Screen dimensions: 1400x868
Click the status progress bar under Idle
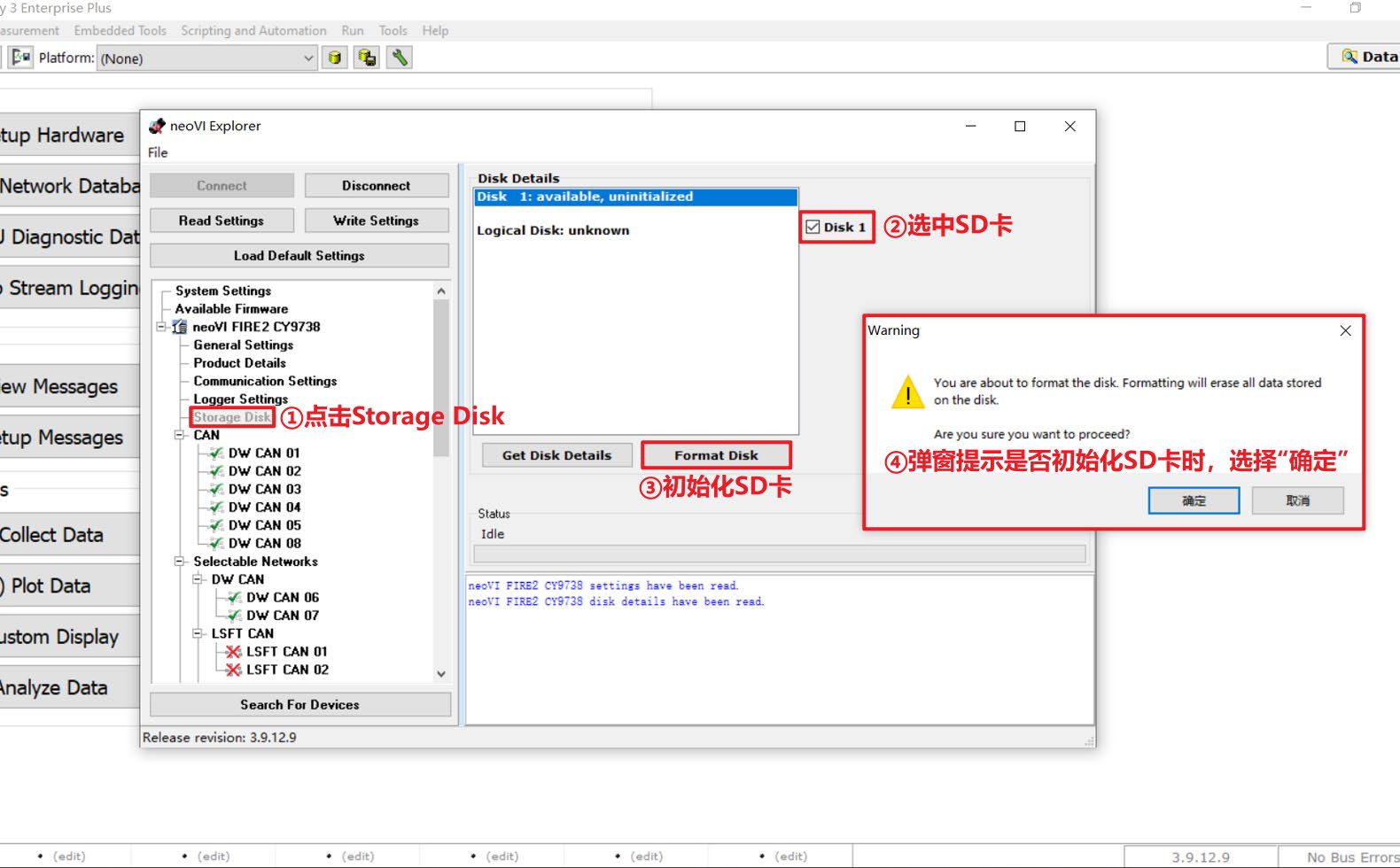tap(780, 554)
